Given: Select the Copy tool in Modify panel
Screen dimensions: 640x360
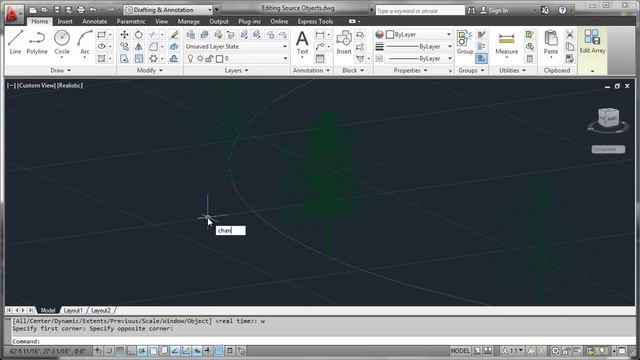Looking at the screenshot, I should point(124,47).
